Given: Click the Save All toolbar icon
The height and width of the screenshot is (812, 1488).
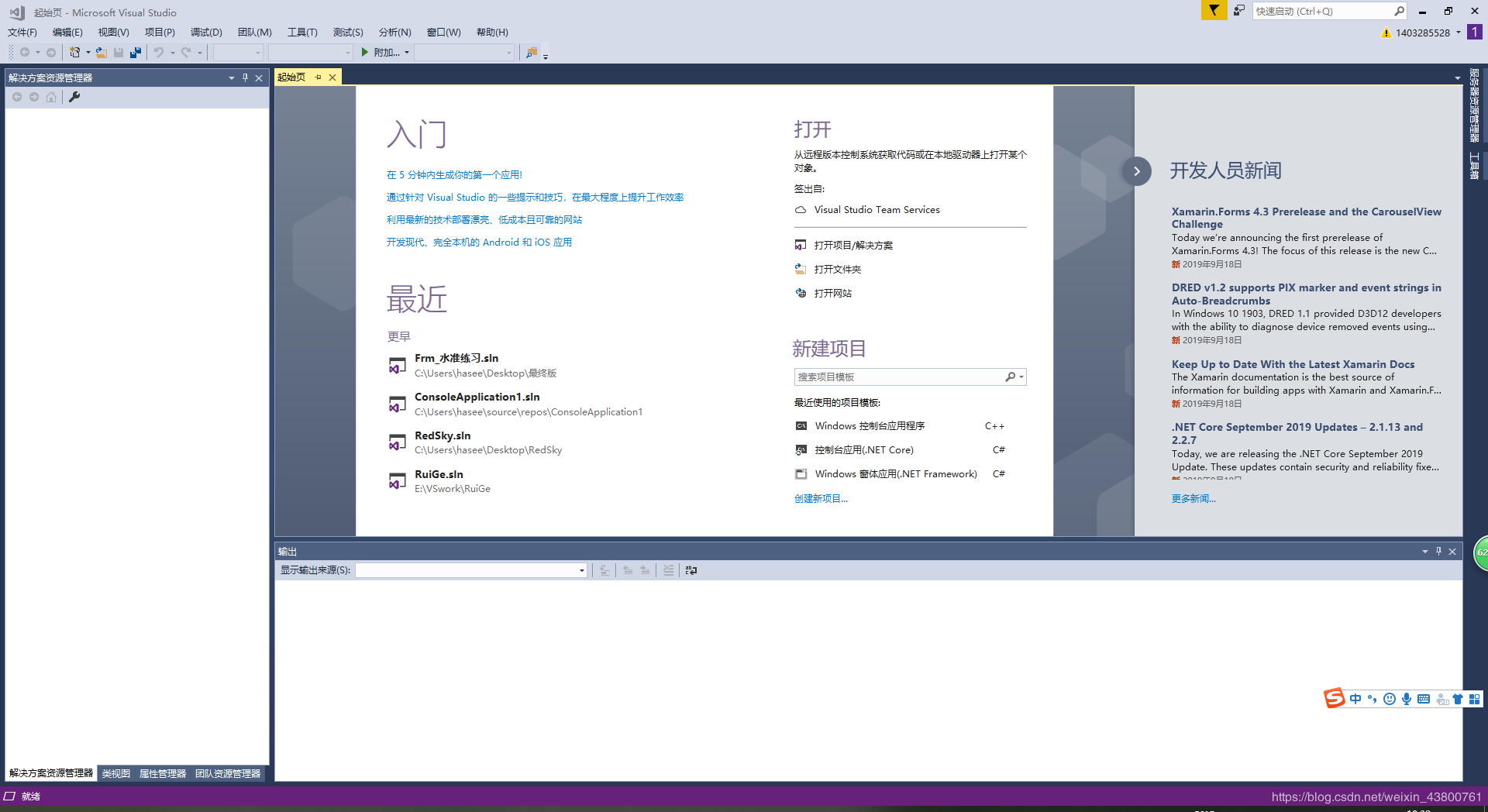Looking at the screenshot, I should 136,52.
